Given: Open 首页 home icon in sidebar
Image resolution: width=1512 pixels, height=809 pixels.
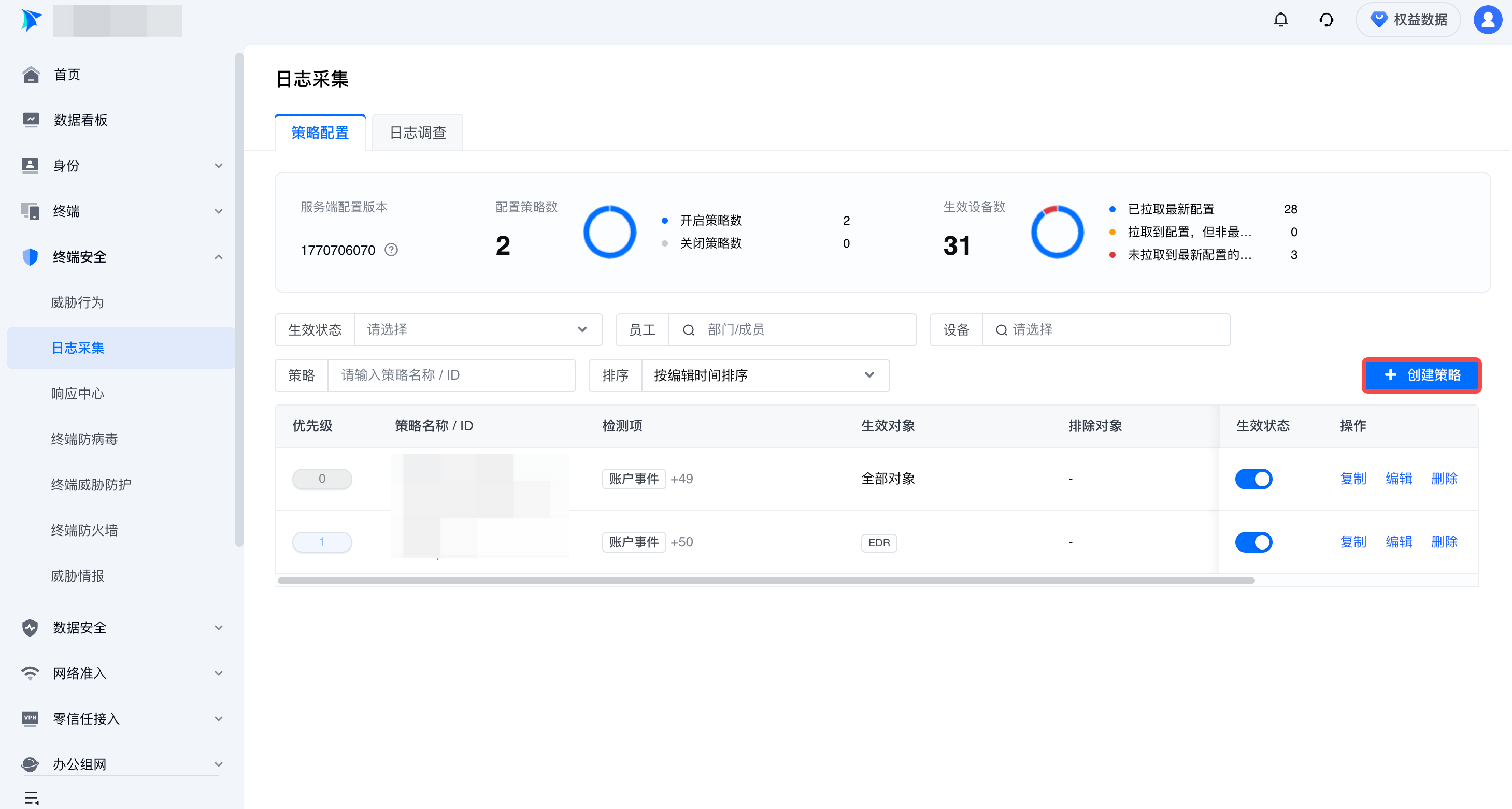Looking at the screenshot, I should point(31,75).
